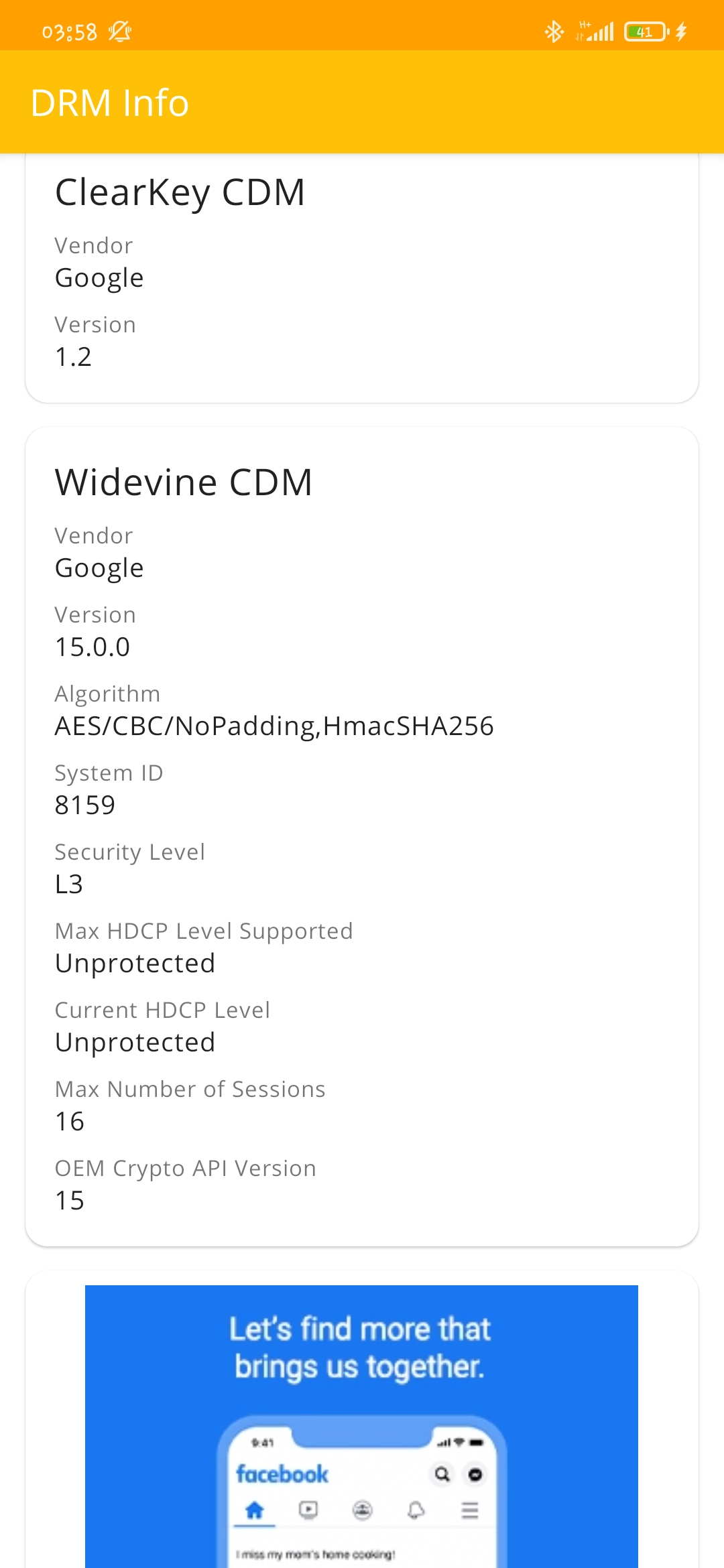Tap the Facebook ad messenger icon
724x1568 pixels.
[475, 1474]
